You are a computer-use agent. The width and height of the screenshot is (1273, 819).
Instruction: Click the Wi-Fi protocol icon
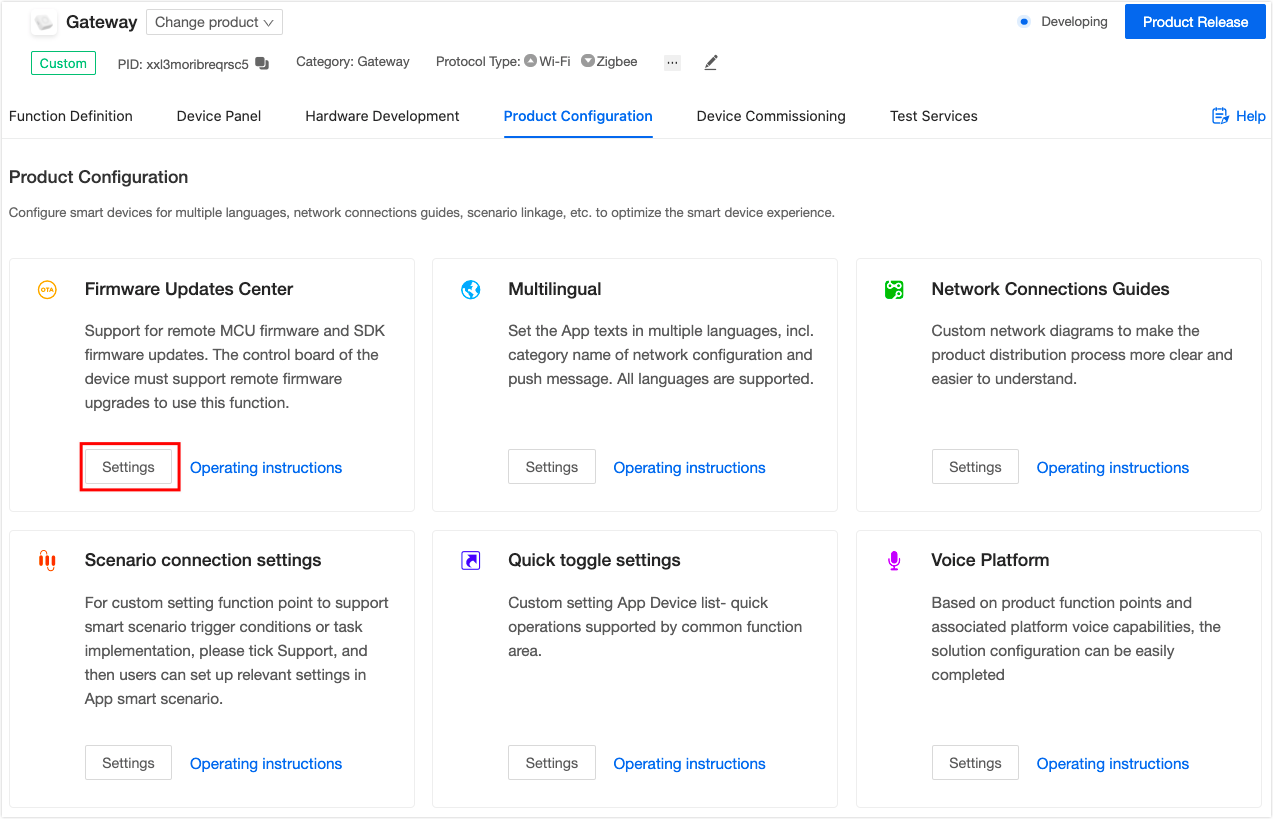pyautogui.click(x=530, y=61)
